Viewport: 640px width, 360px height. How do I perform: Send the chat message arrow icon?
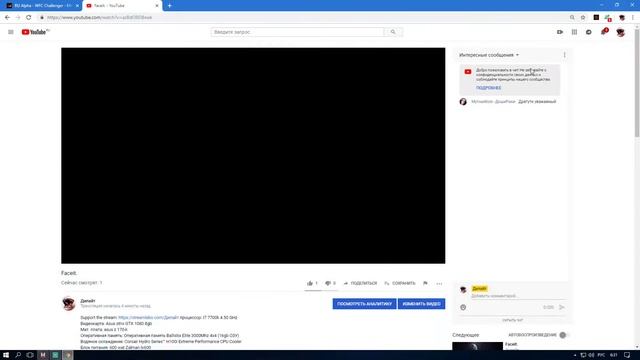[562, 307]
